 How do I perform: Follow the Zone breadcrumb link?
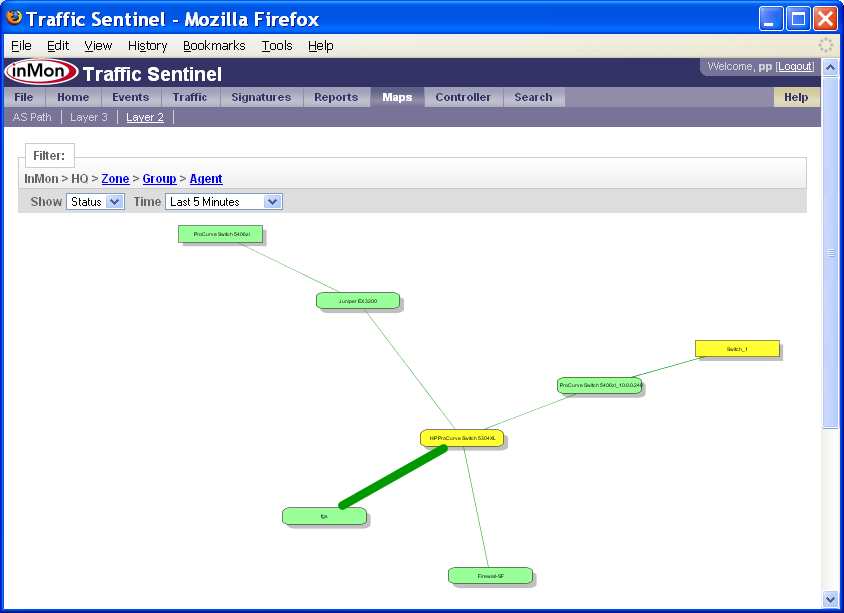coord(115,179)
